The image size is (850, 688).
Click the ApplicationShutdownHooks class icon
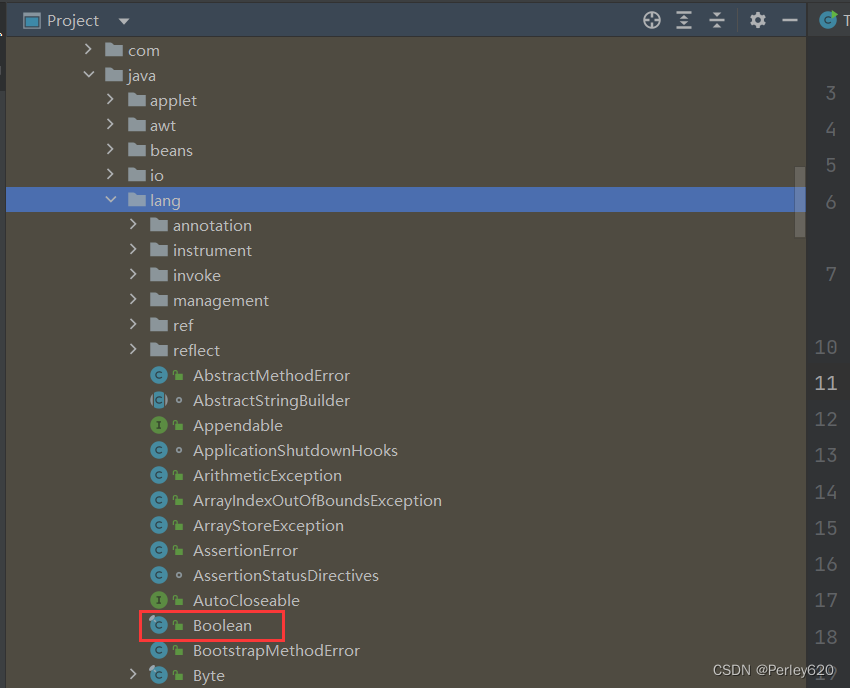click(158, 450)
